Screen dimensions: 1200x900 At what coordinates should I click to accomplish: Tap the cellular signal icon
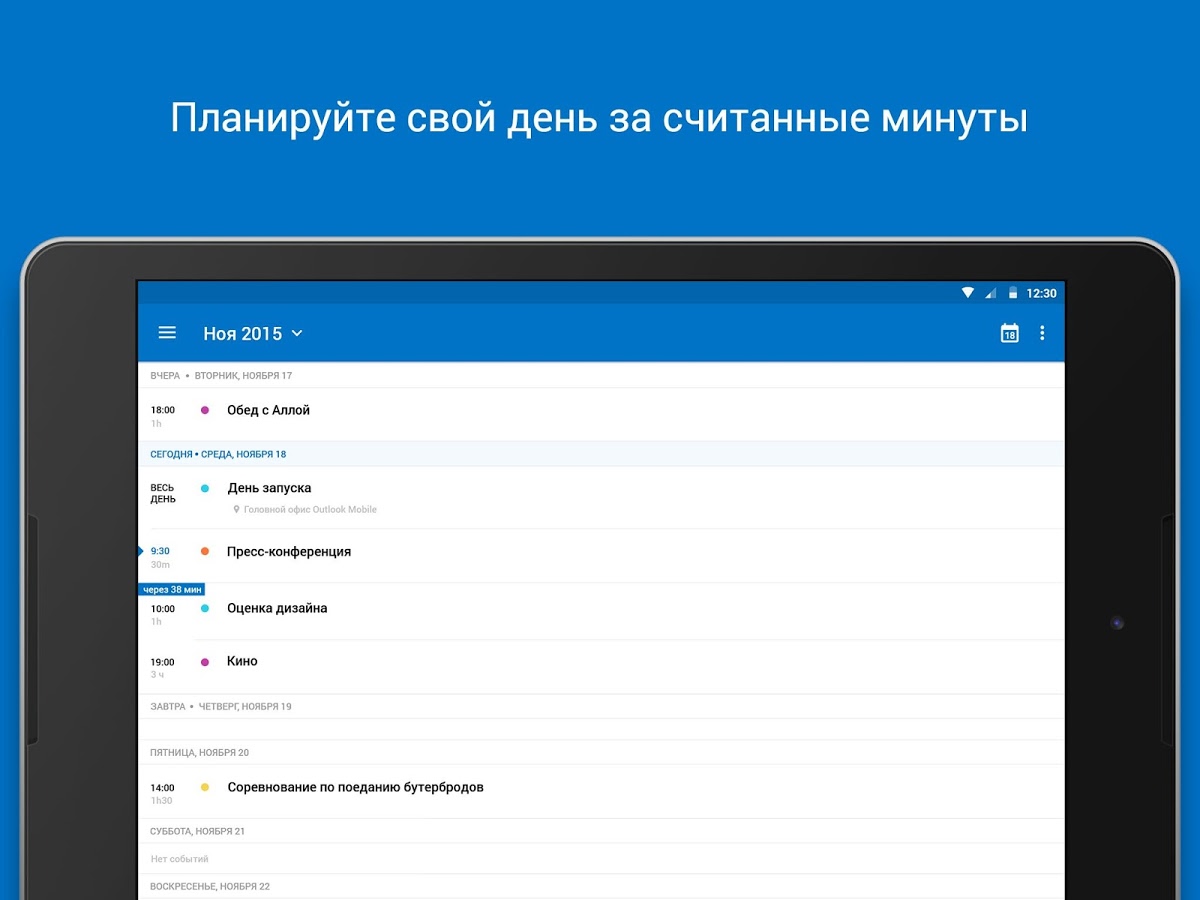[x=990, y=293]
